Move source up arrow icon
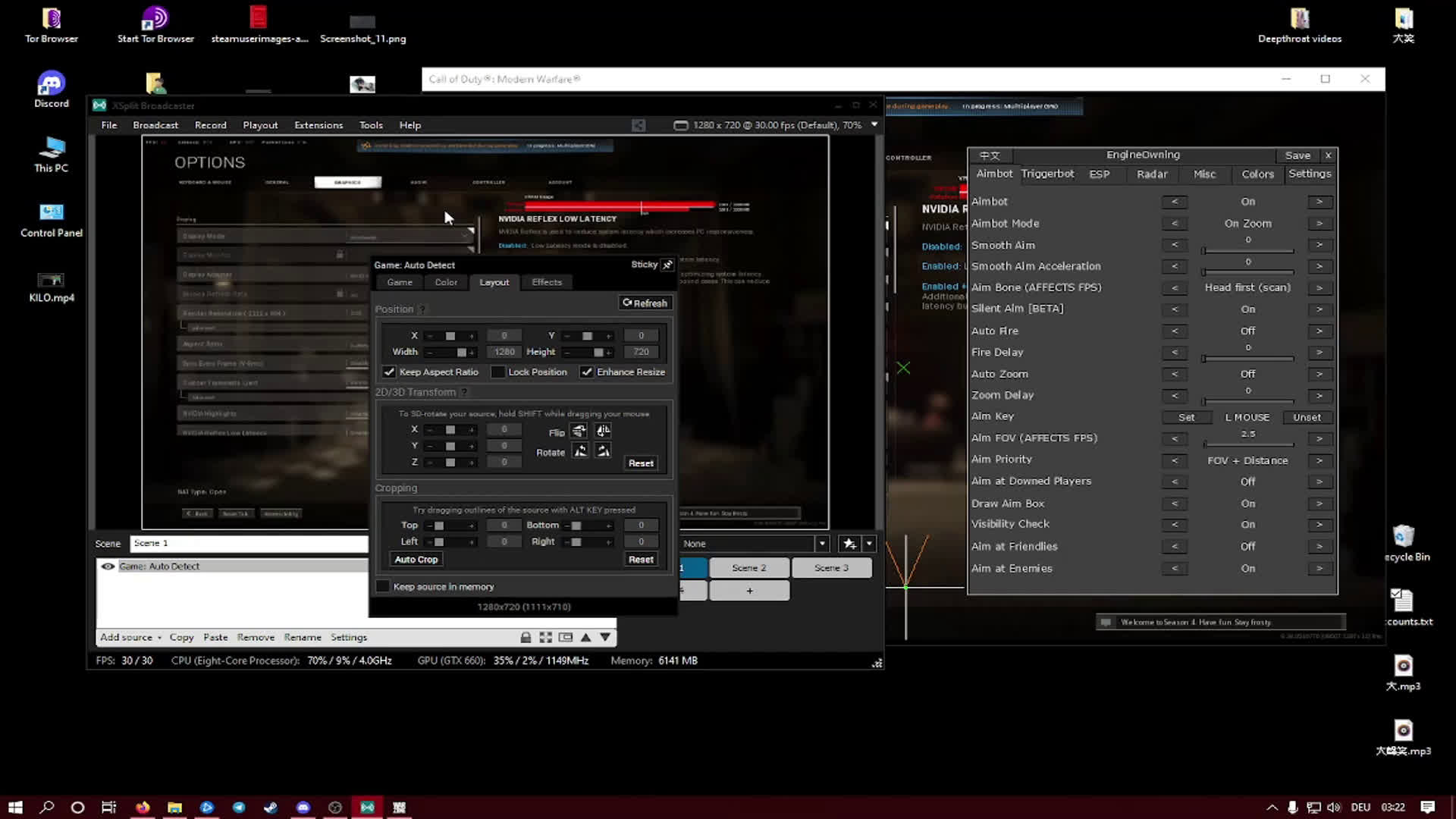 585,637
